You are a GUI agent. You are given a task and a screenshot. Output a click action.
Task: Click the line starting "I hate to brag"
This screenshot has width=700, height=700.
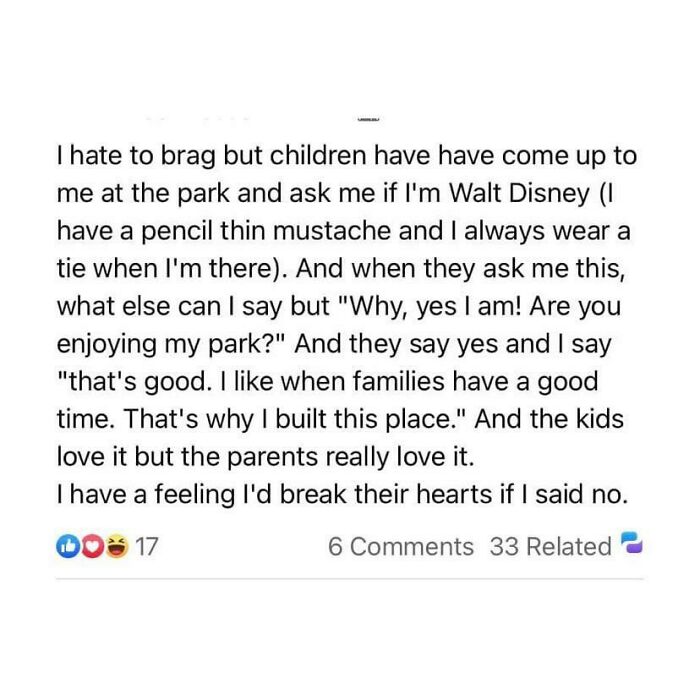point(347,159)
